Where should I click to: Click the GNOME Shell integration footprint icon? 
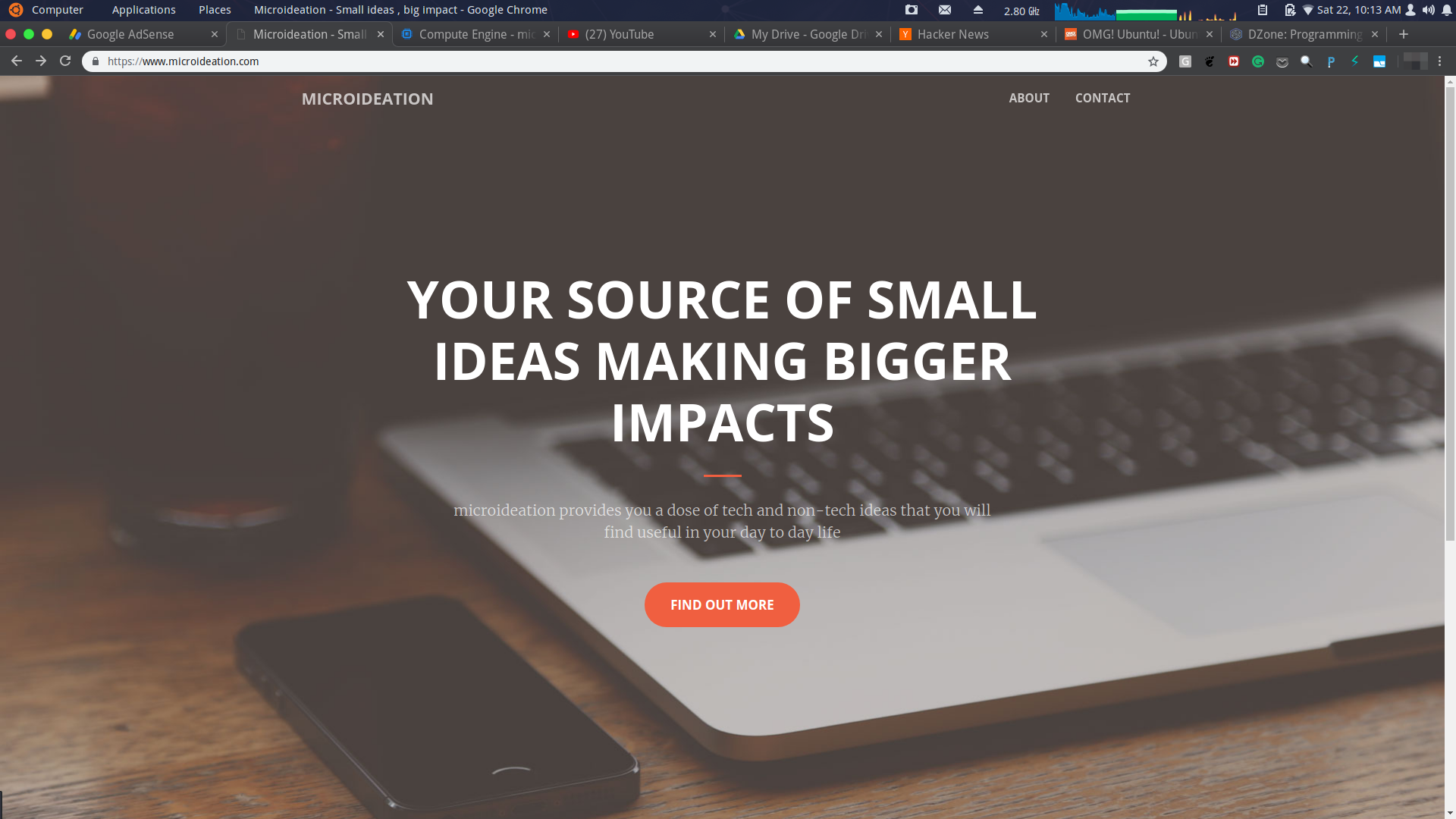1210,61
